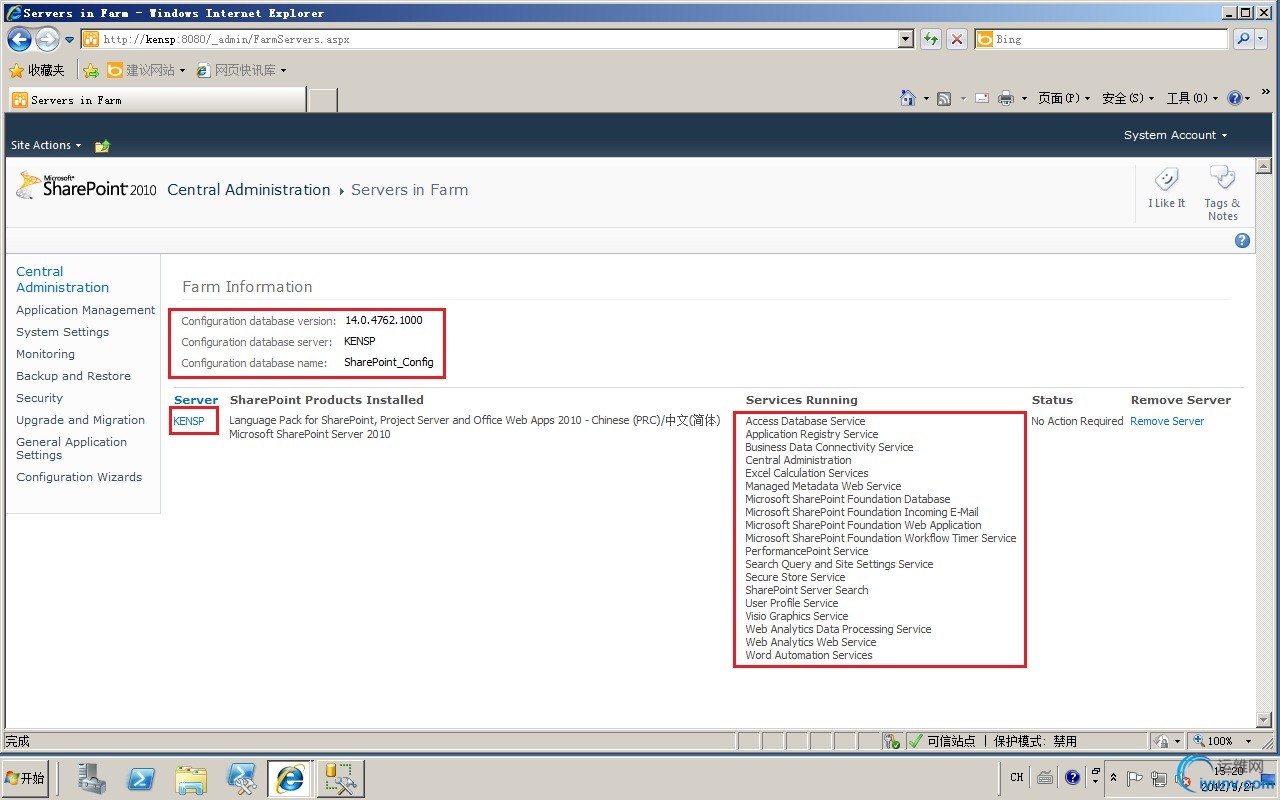This screenshot has height=800, width=1280.
Task: Click the Refresh page icon
Action: tap(931, 39)
